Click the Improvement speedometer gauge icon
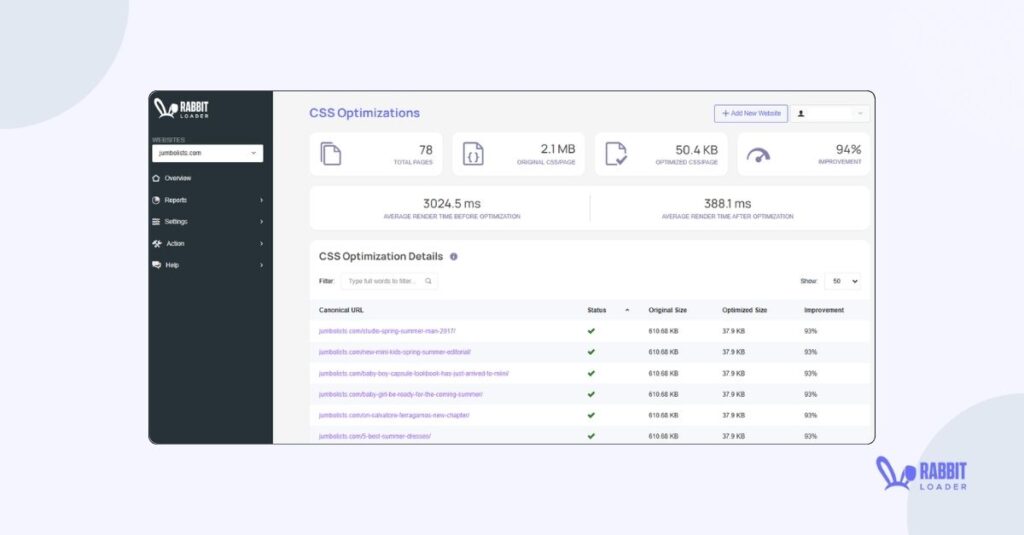 click(x=758, y=155)
